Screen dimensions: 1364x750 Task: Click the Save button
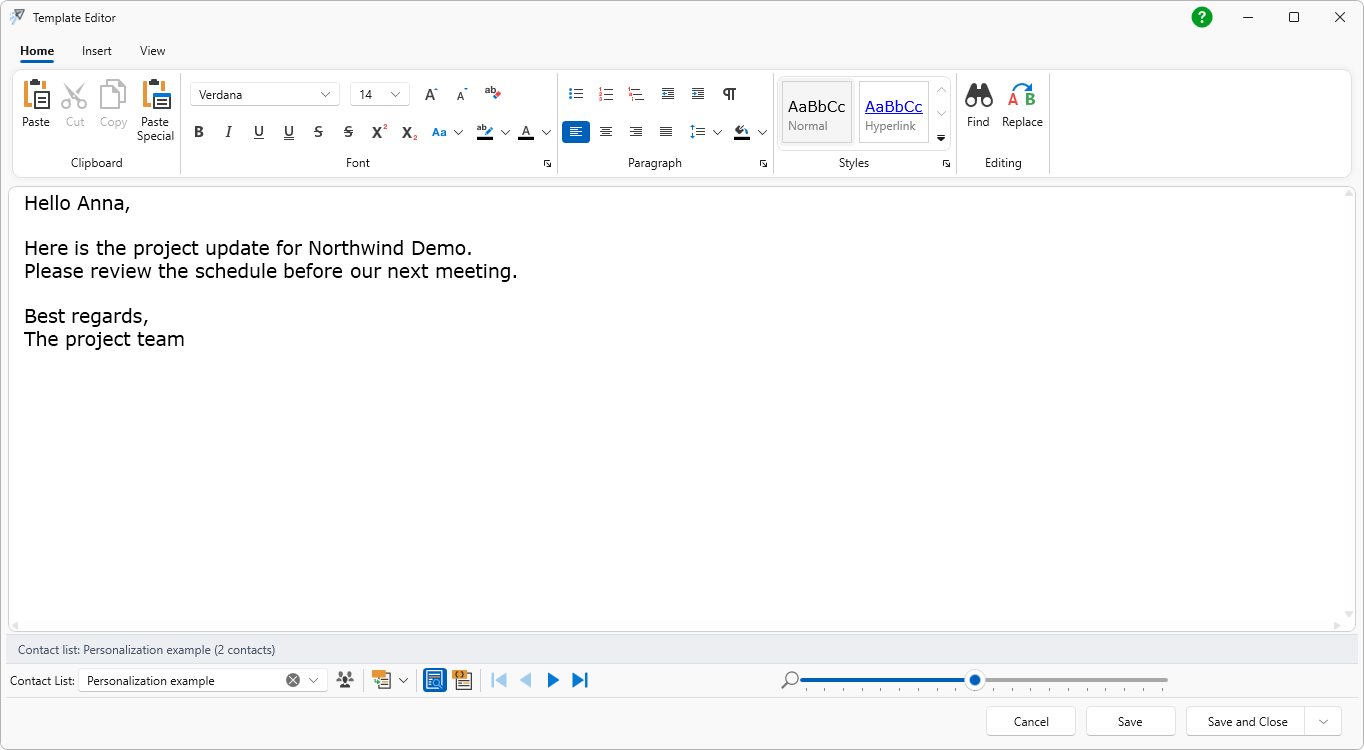click(1130, 721)
